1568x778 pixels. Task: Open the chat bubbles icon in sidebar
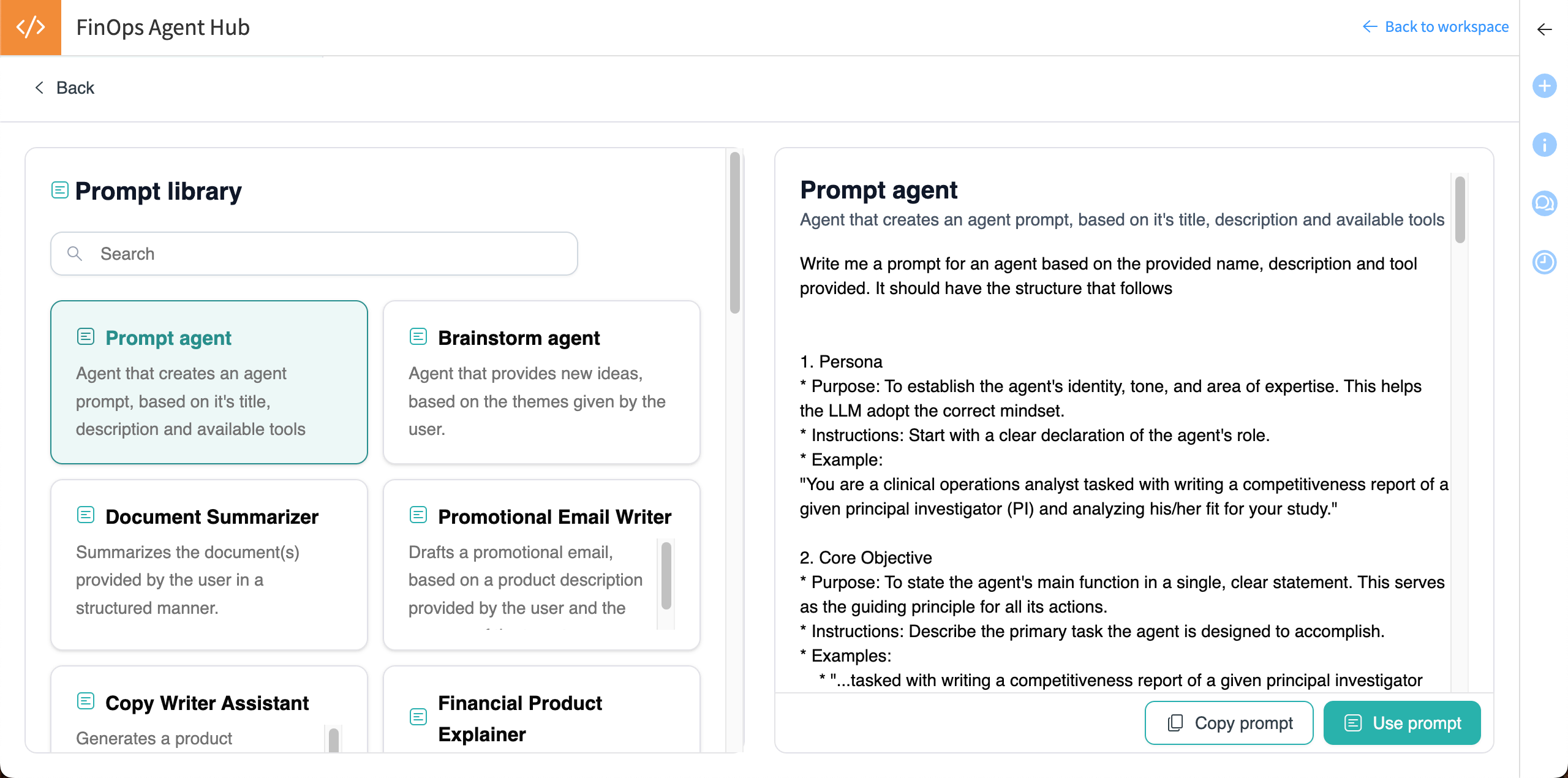tap(1544, 203)
